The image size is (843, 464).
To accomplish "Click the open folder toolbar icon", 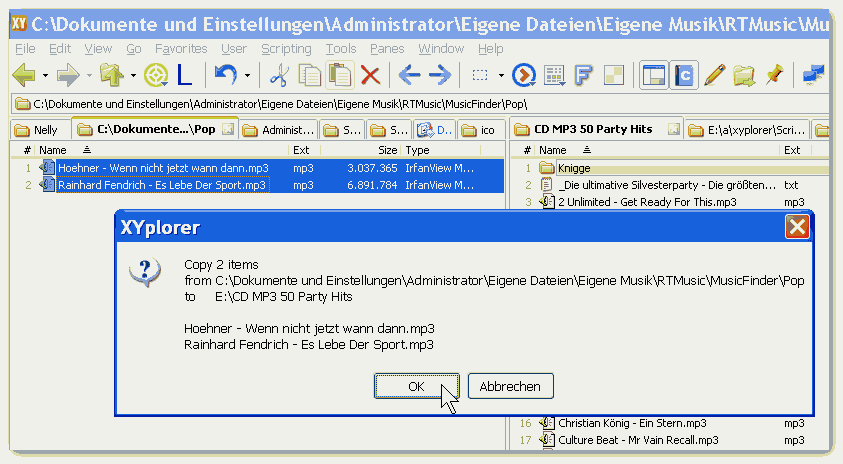I will click(744, 75).
